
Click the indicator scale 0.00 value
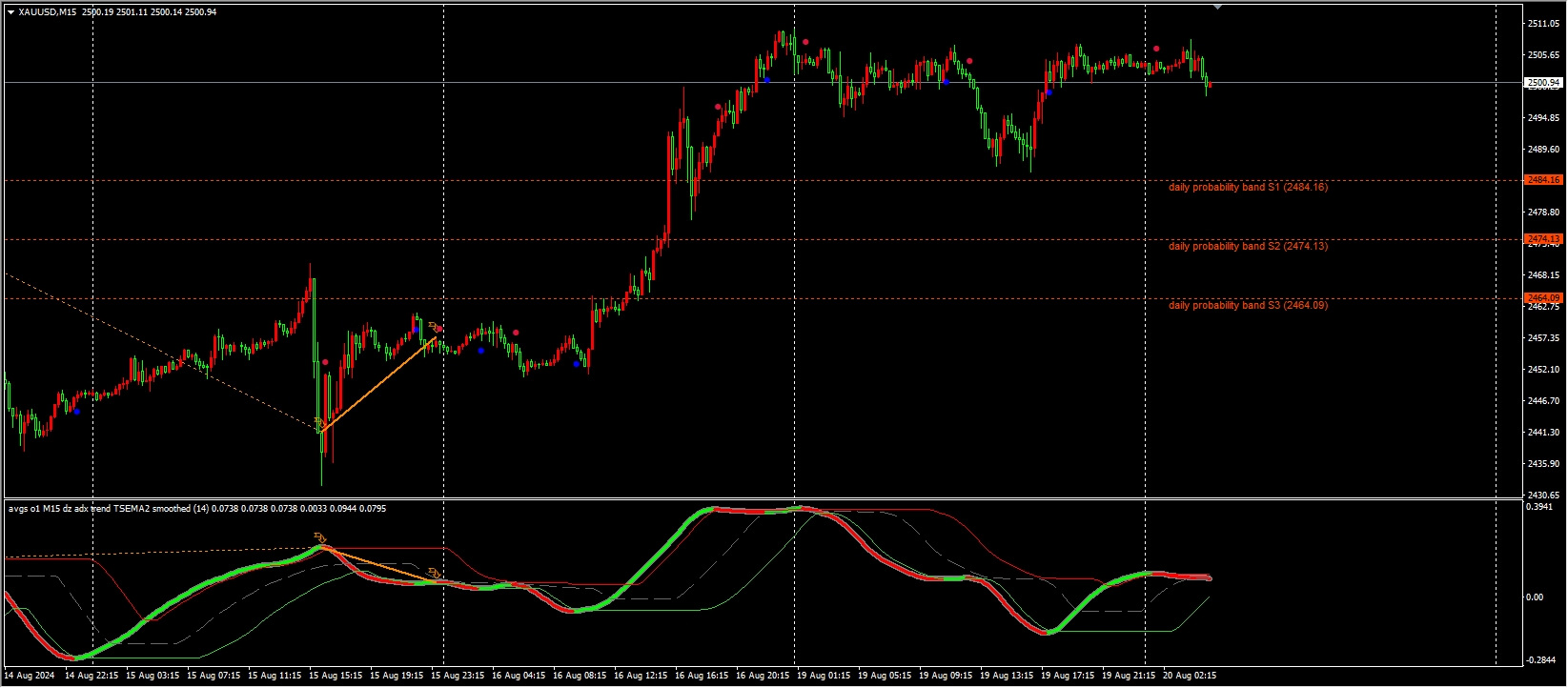click(1536, 597)
